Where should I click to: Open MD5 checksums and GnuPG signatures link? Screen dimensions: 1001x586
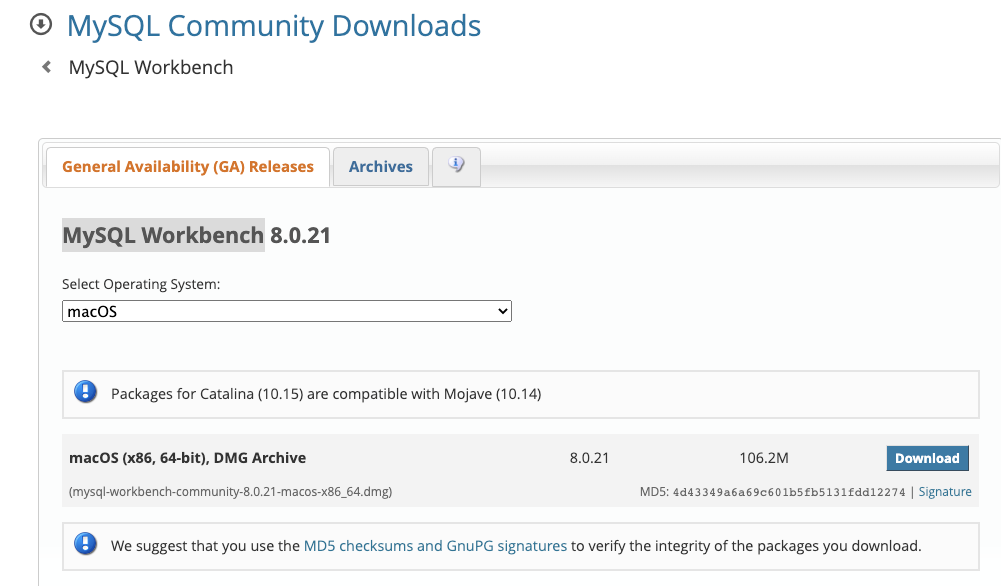pyautogui.click(x=435, y=546)
